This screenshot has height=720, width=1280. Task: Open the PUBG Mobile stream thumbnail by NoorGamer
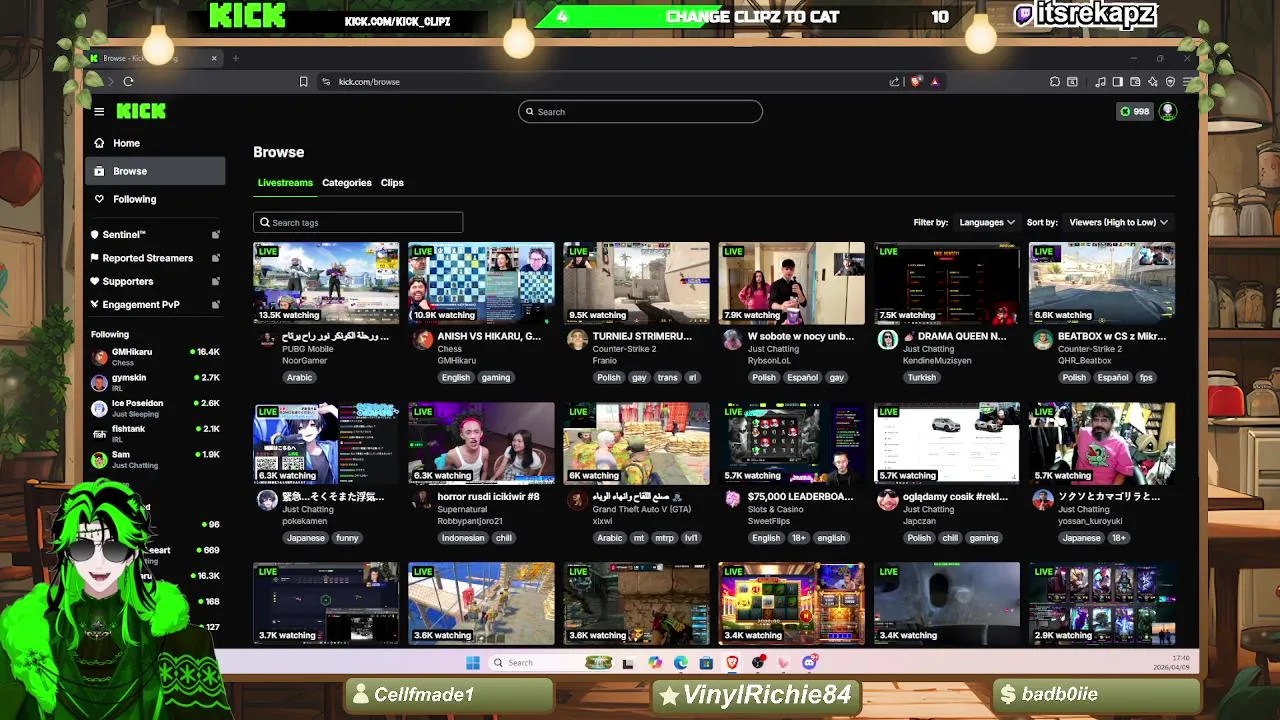coord(326,283)
